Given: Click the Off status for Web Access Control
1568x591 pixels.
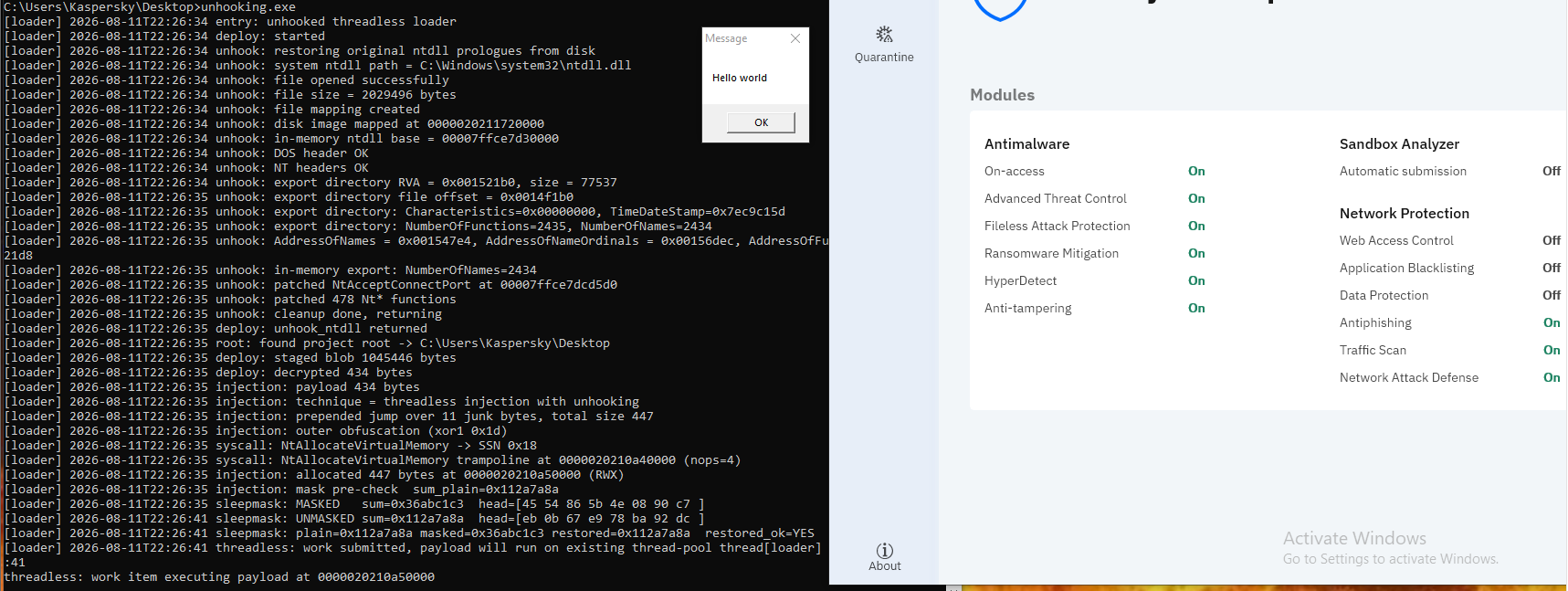Looking at the screenshot, I should tap(1552, 240).
